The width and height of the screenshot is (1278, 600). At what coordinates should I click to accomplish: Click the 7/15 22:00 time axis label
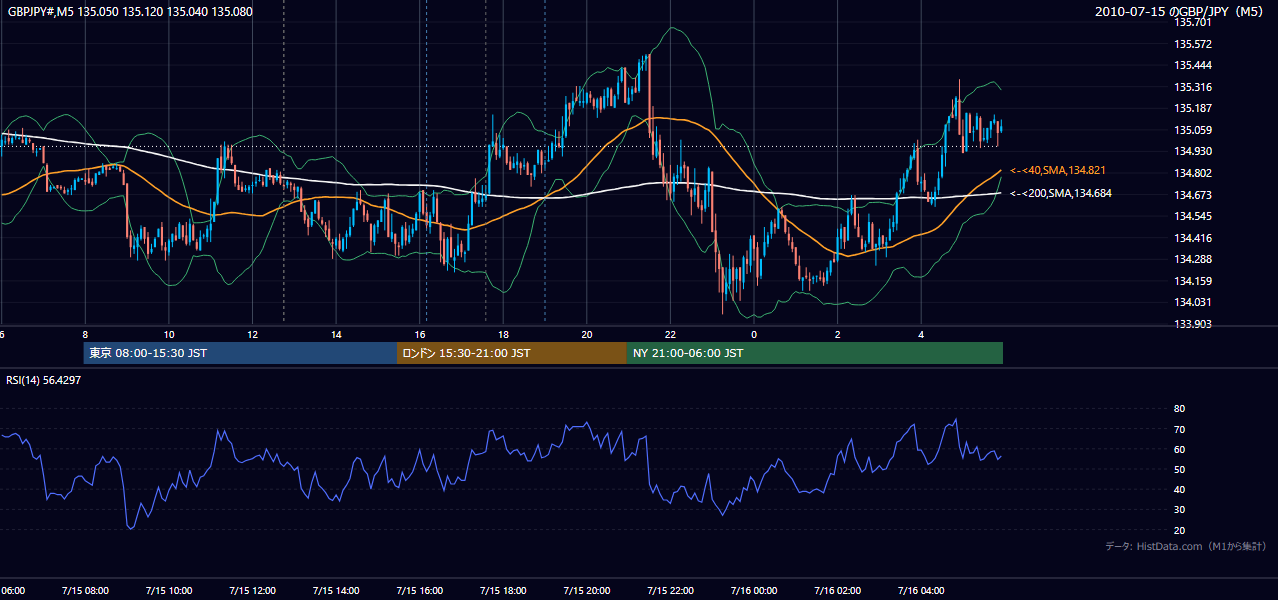(670, 591)
